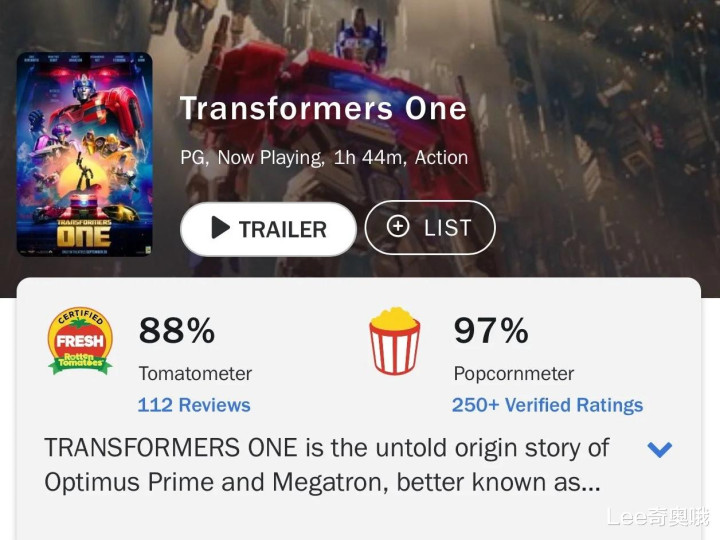The width and height of the screenshot is (720, 540).
Task: Select the Tomatometer label
Action: (x=195, y=373)
